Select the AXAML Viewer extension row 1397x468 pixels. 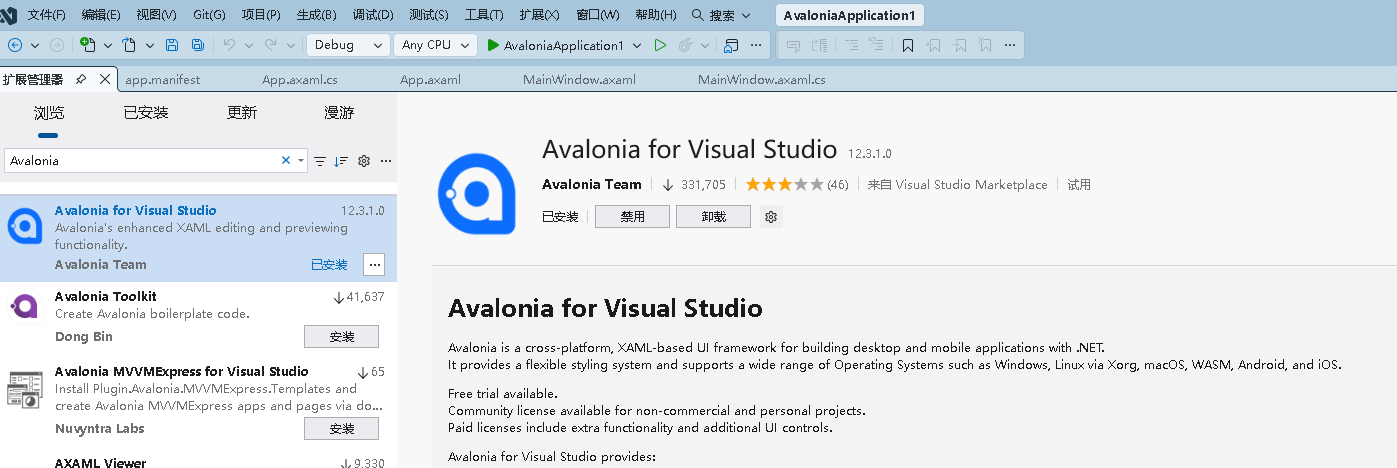point(198,460)
